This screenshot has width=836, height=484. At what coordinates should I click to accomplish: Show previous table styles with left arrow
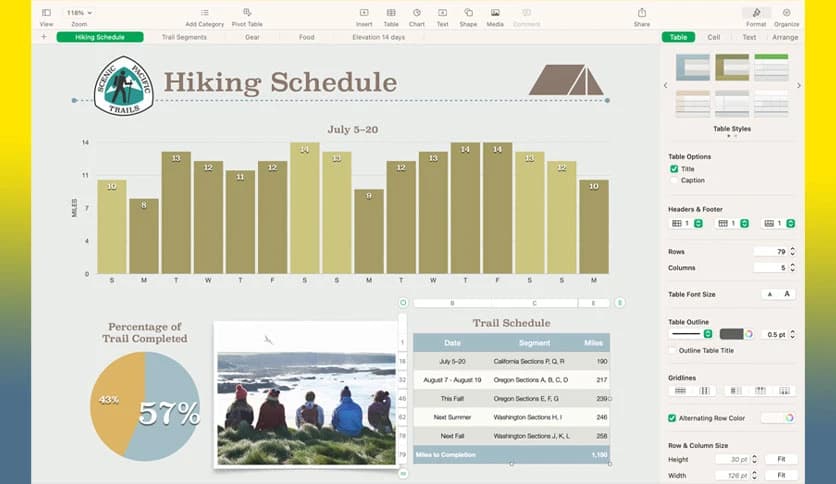coord(665,85)
